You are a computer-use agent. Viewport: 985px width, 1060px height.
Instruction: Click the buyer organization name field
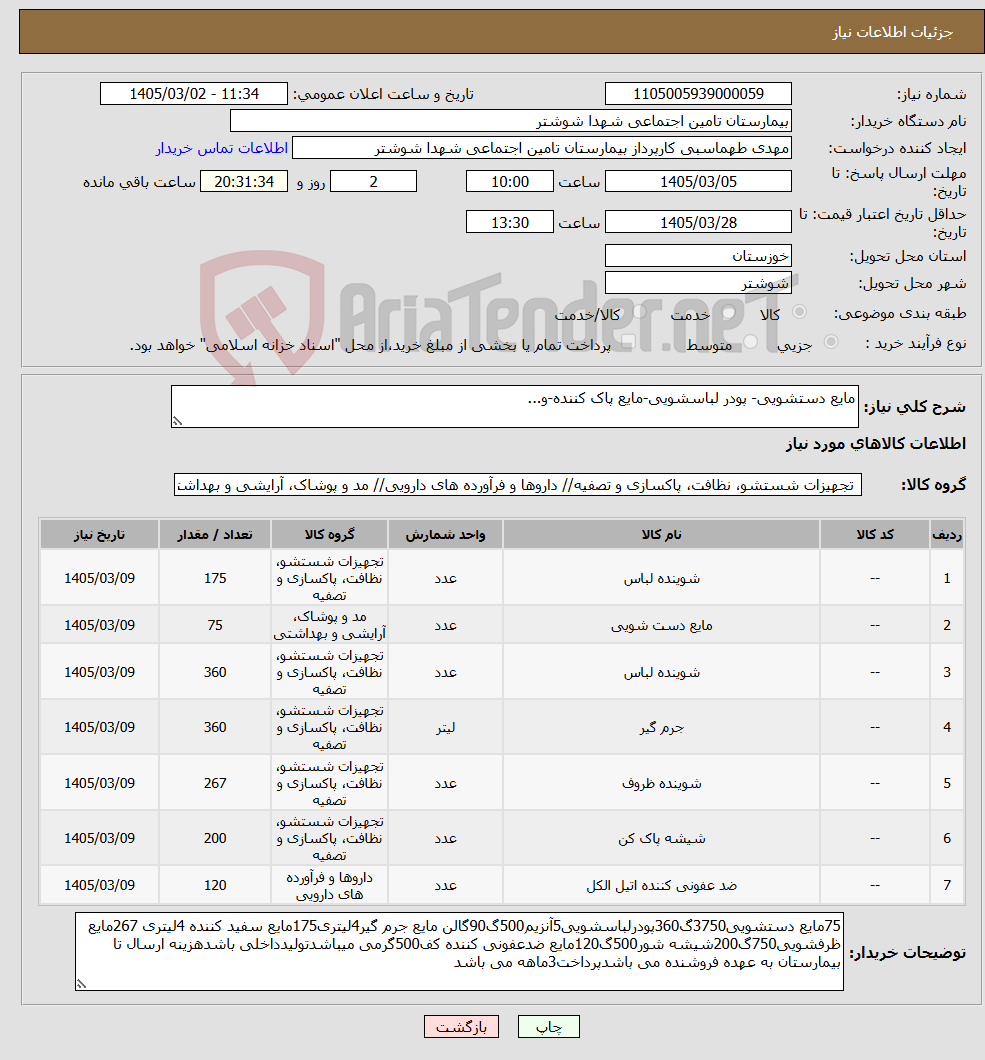click(510, 121)
